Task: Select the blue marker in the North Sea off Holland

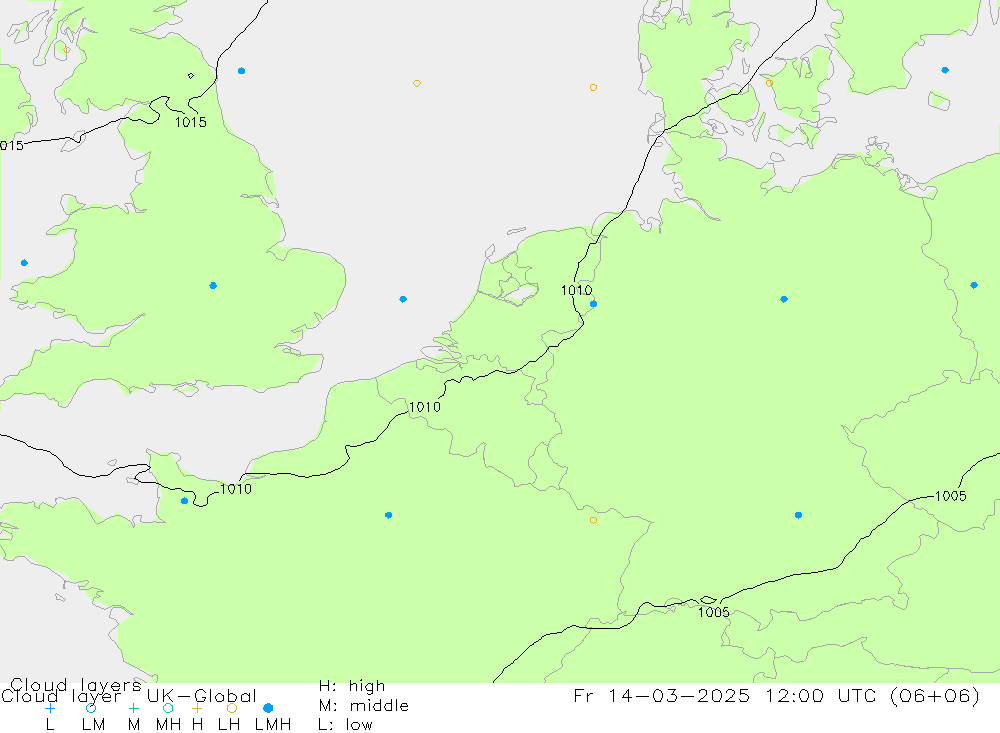Action: click(x=403, y=299)
